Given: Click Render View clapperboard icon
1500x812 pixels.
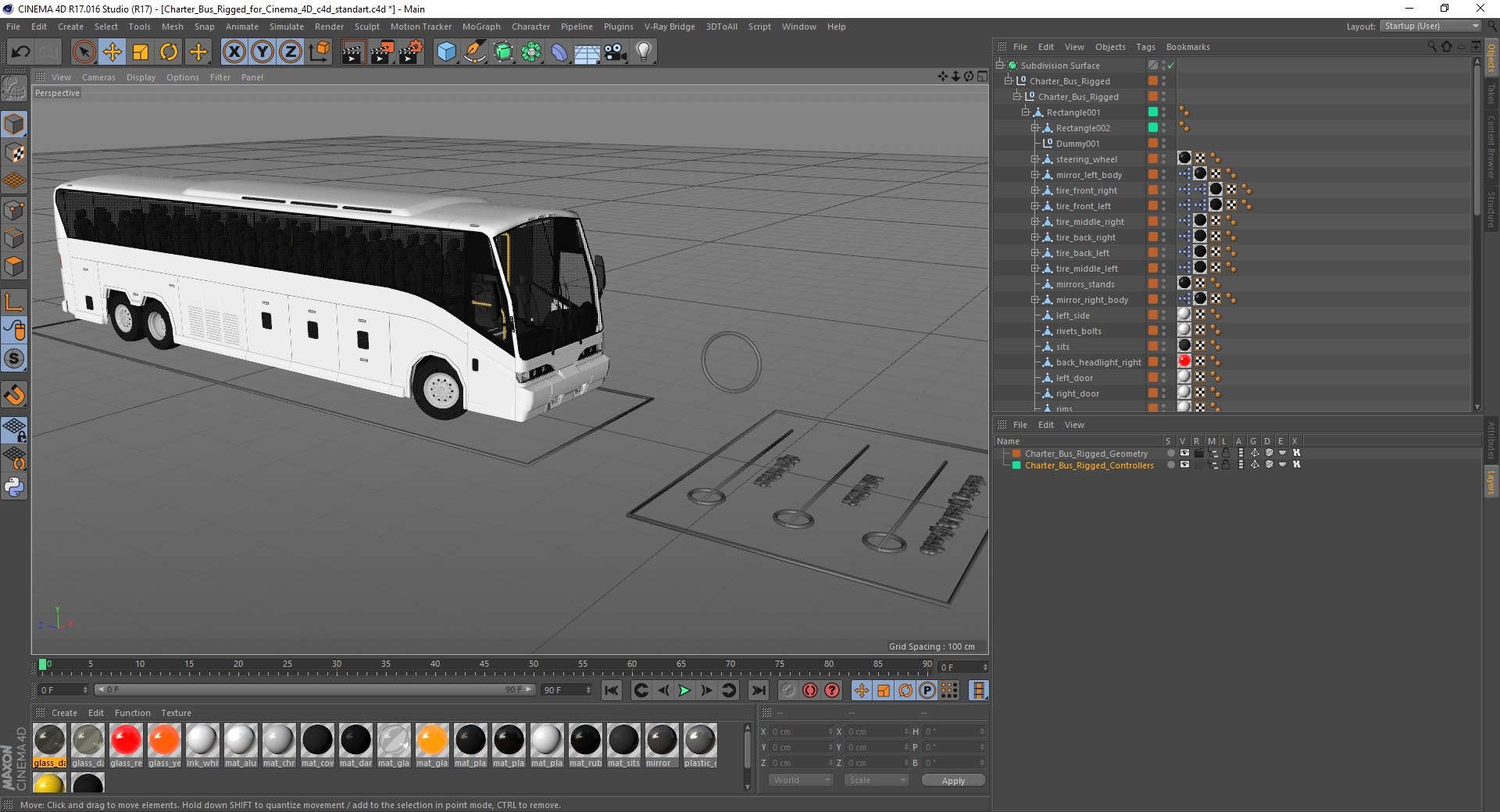Looking at the screenshot, I should coord(353,52).
